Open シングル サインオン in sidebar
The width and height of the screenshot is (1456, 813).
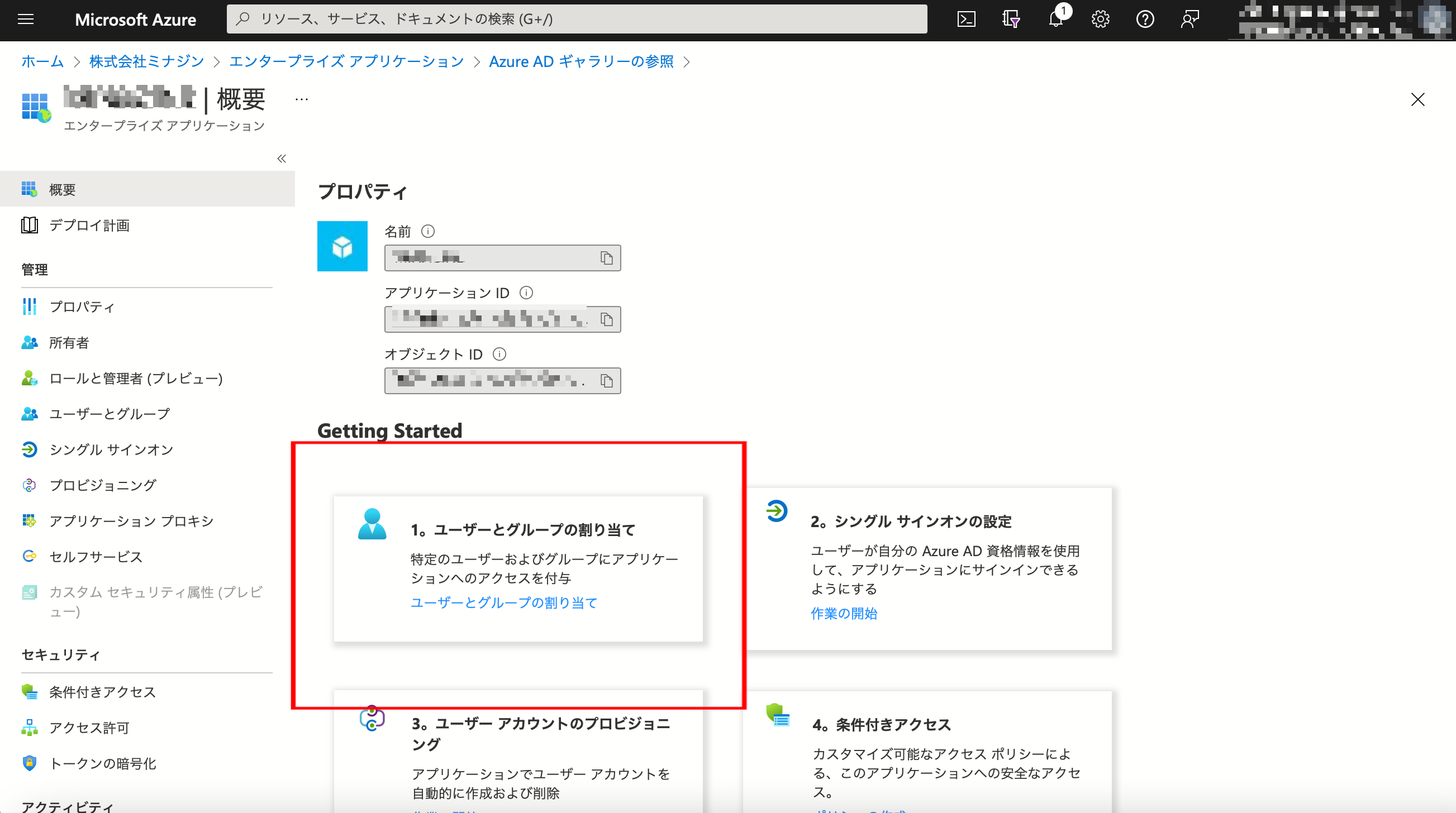(111, 449)
